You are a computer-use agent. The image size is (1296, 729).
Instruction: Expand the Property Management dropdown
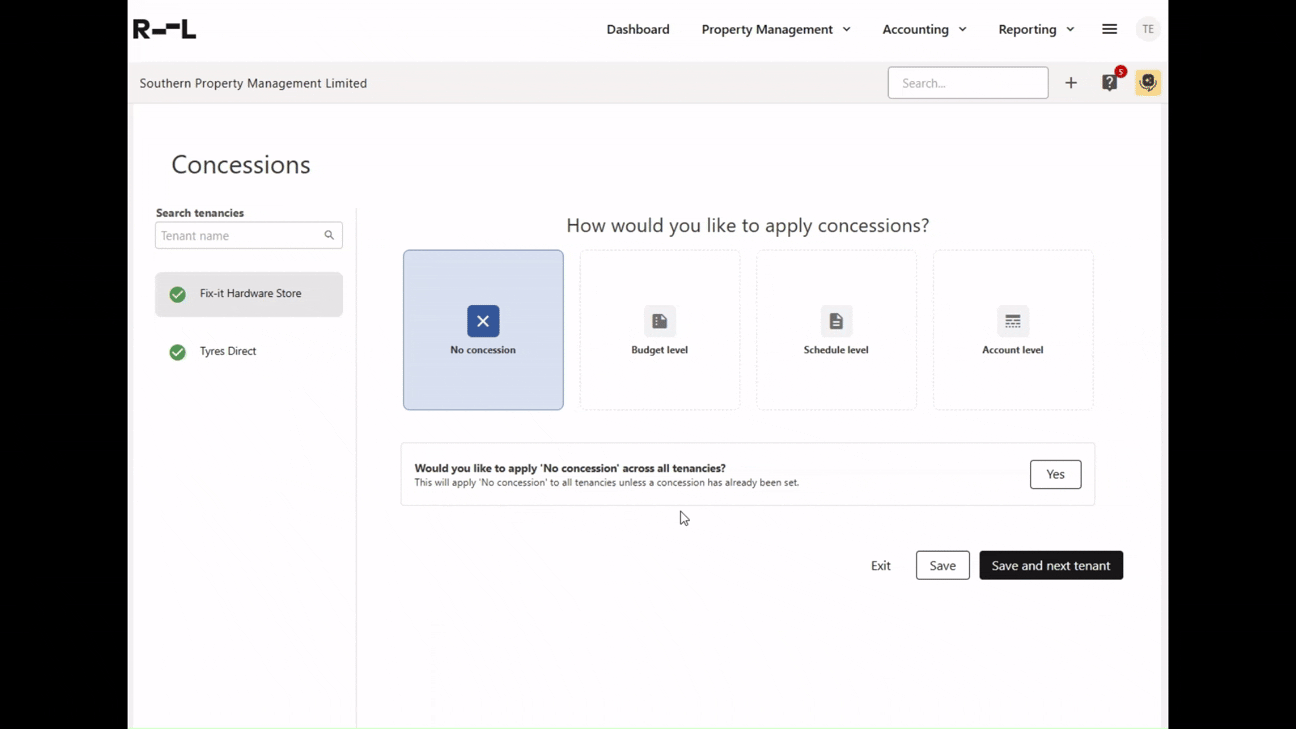[x=776, y=29]
